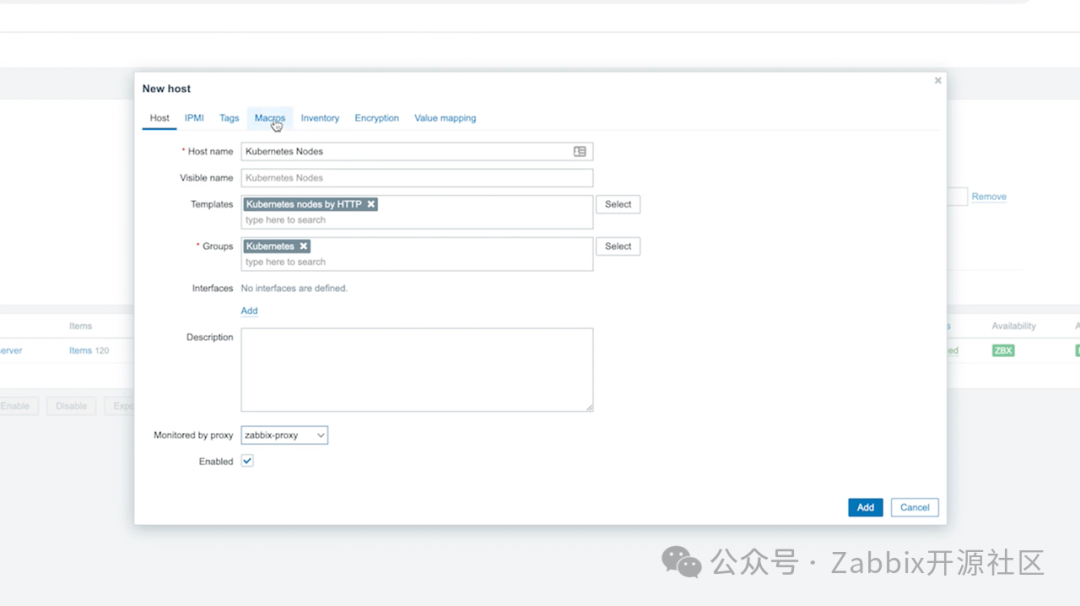Open the Encryption tab
The image size is (1080, 606).
pos(377,118)
